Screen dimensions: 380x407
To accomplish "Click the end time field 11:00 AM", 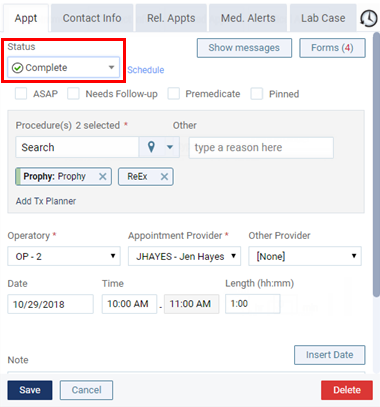I will click(x=192, y=304).
